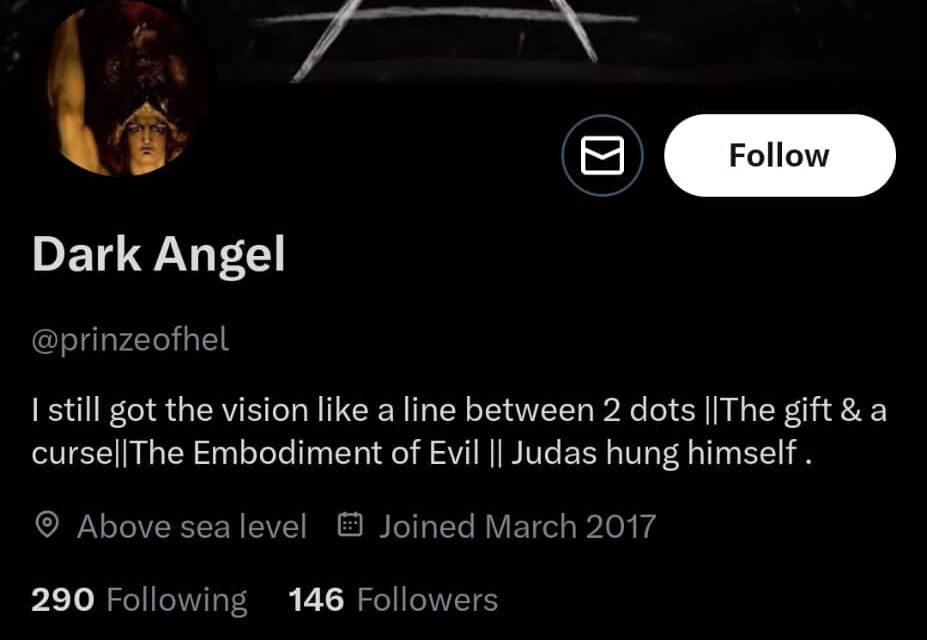Click 'Judas hung himself' in the bio
Screen dimensions: 927x640
point(654,453)
